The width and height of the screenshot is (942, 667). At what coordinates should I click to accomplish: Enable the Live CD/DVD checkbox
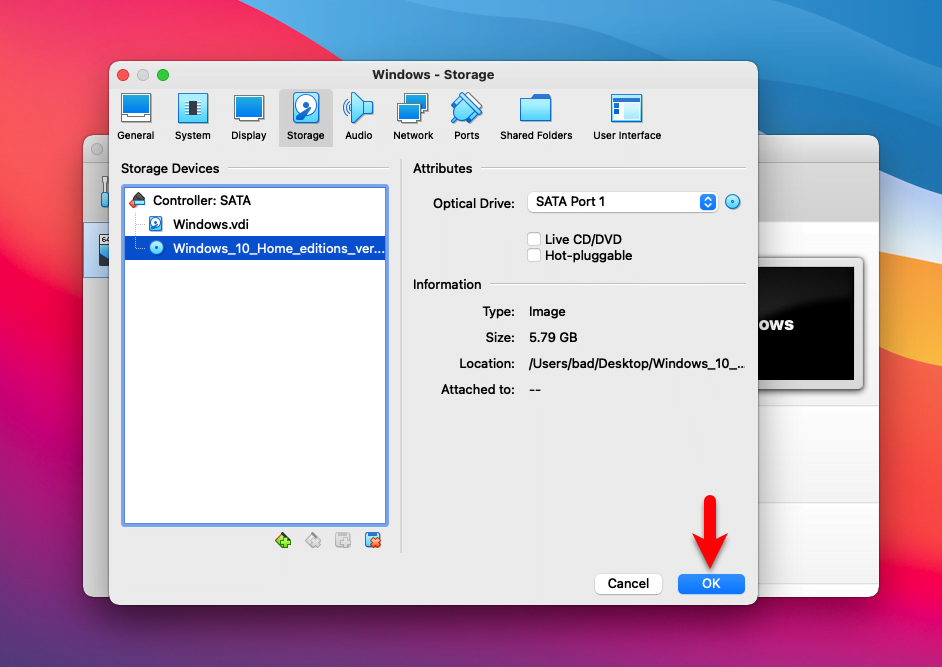coord(533,239)
